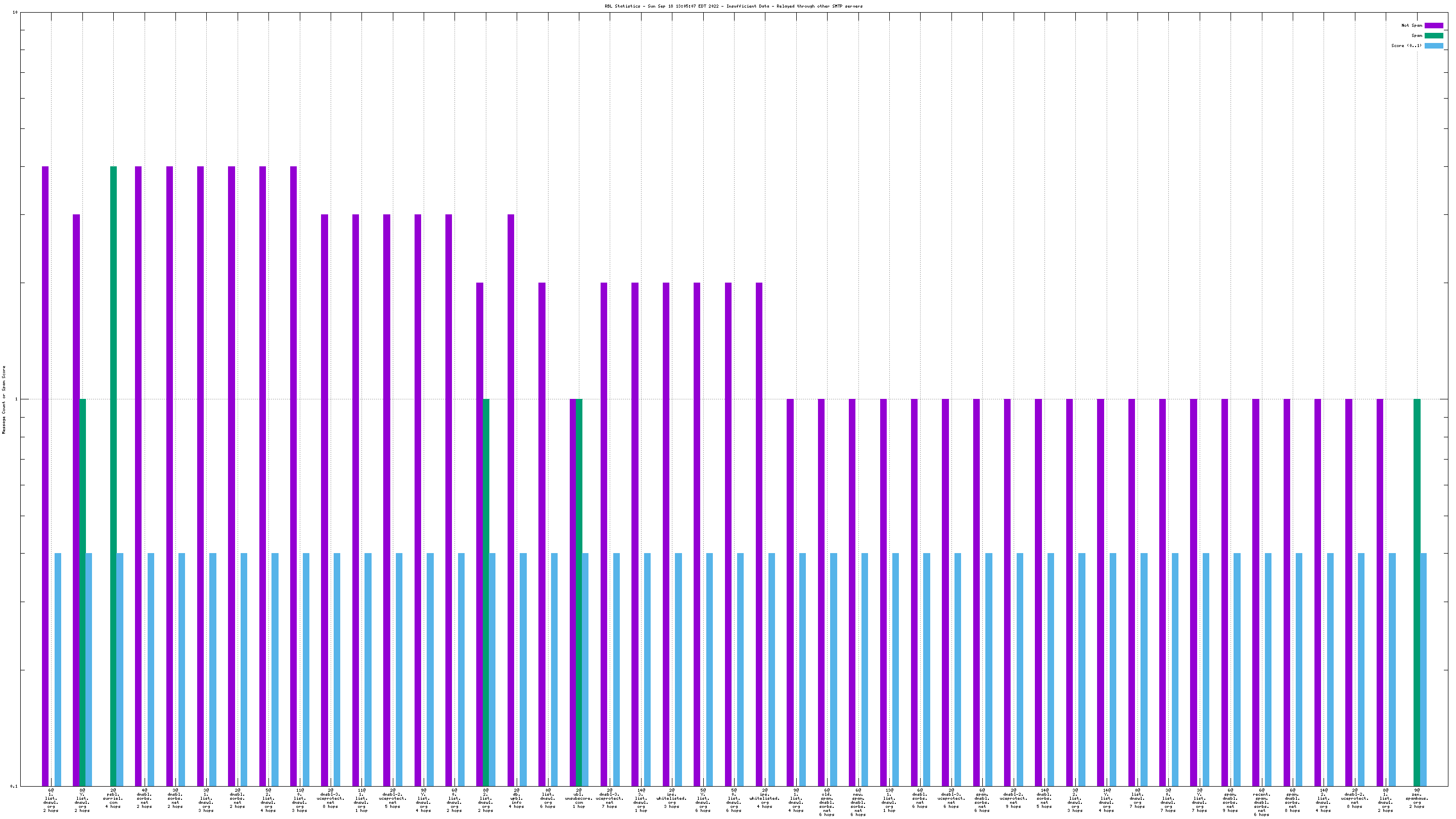Click the y-axis tick label 1

(16, 399)
